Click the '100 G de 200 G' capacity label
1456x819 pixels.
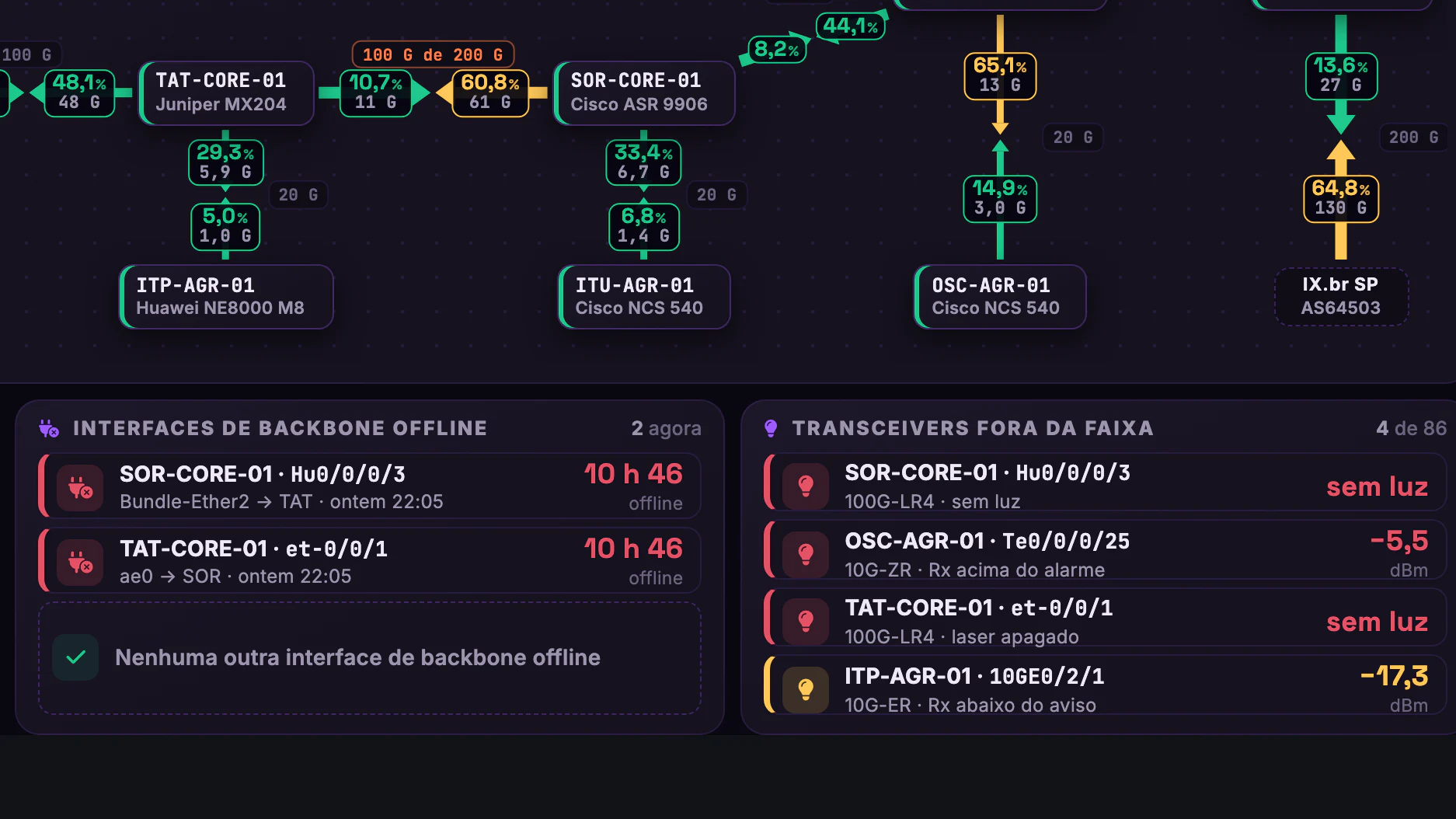tap(433, 54)
